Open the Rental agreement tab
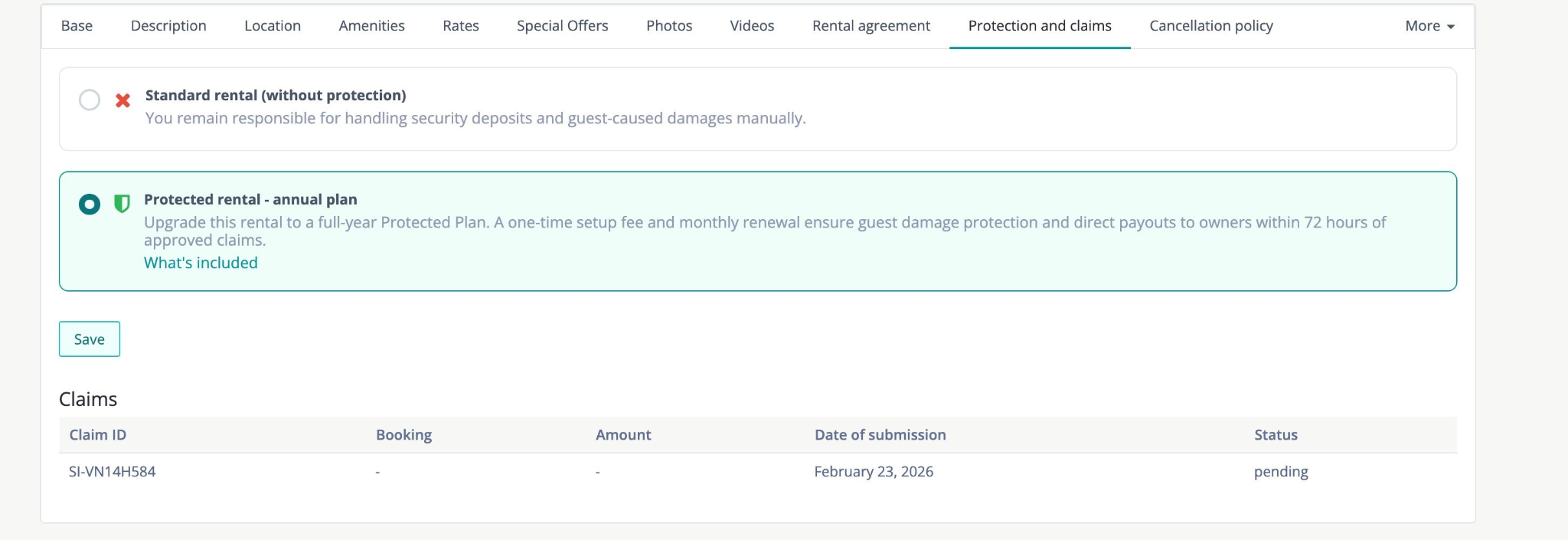 (871, 26)
